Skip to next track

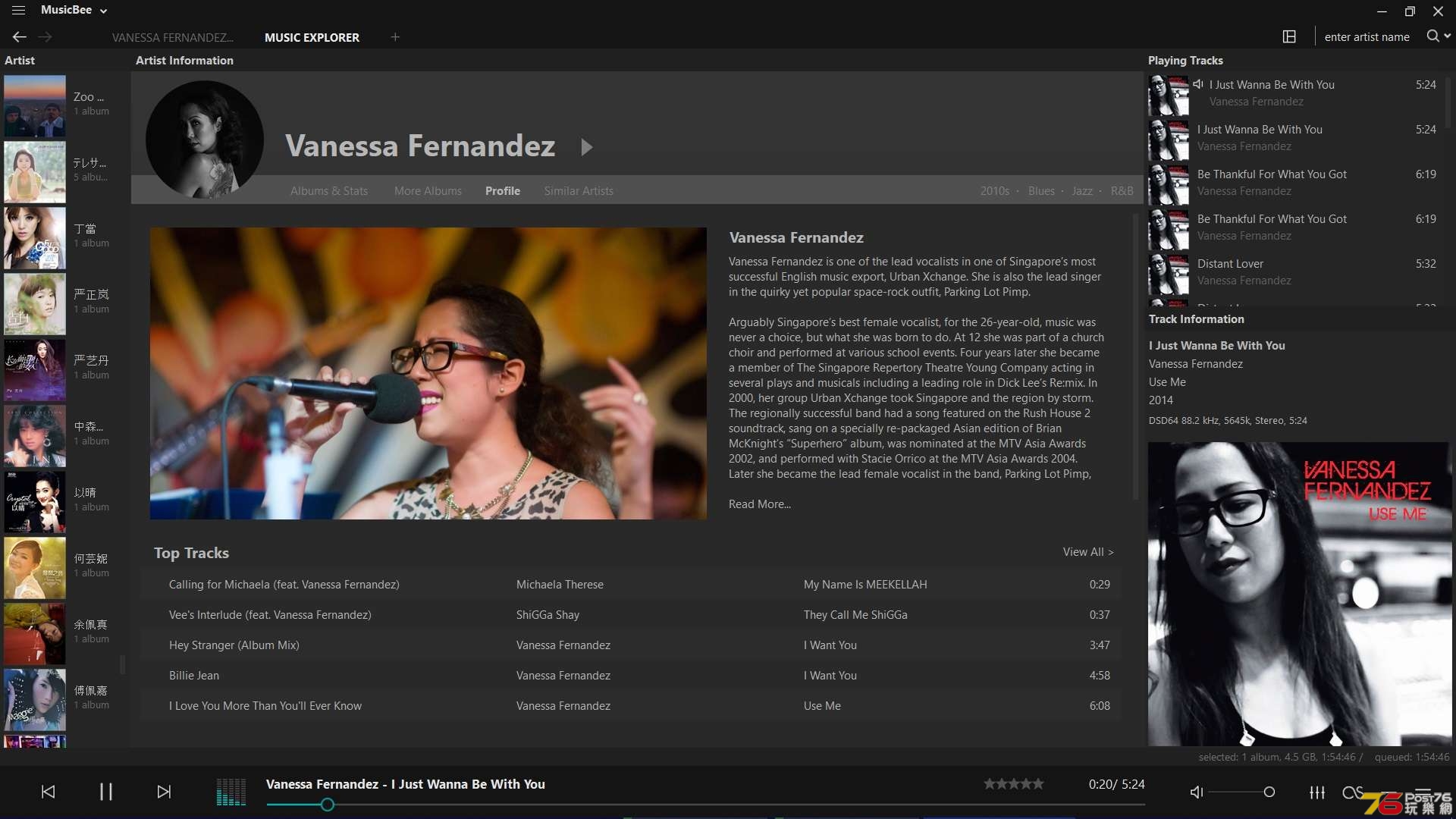tap(164, 792)
